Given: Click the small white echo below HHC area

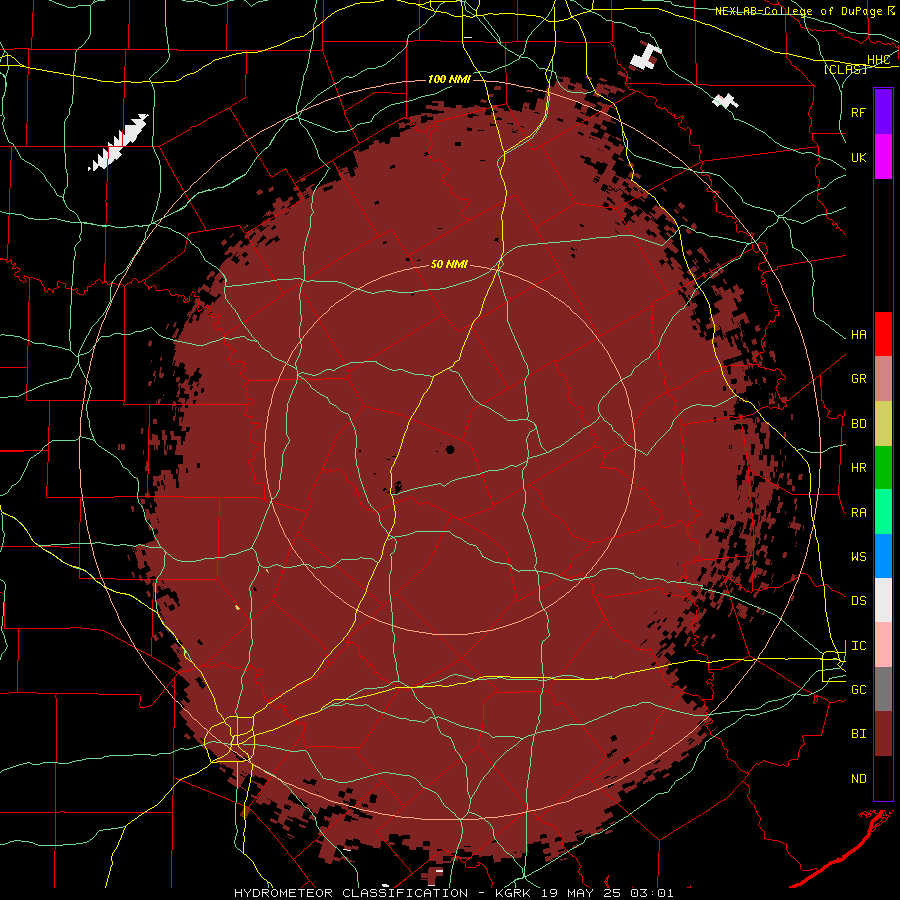Looking at the screenshot, I should 726,102.
